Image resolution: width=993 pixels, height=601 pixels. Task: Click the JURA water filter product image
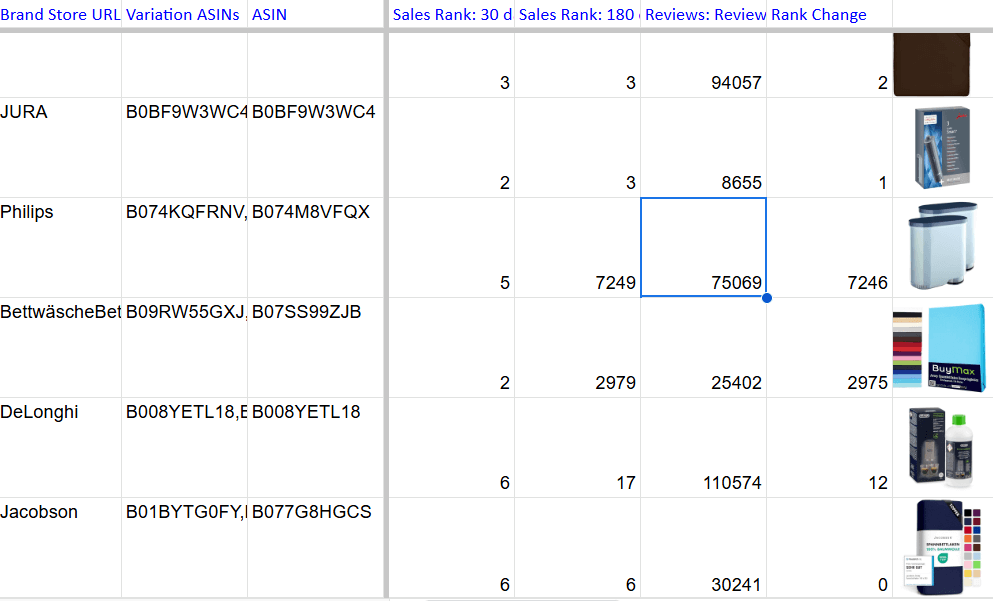[x=942, y=147]
